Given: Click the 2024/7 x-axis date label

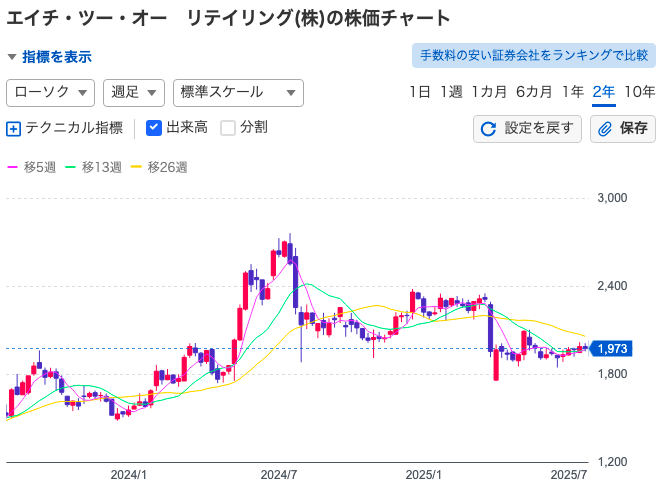Looking at the screenshot, I should tap(279, 475).
